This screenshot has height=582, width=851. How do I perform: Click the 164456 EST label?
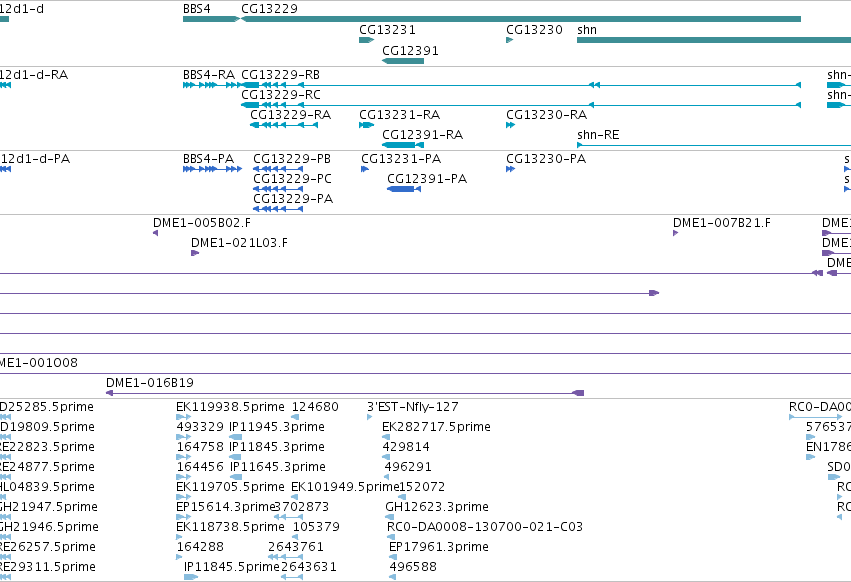pos(200,467)
